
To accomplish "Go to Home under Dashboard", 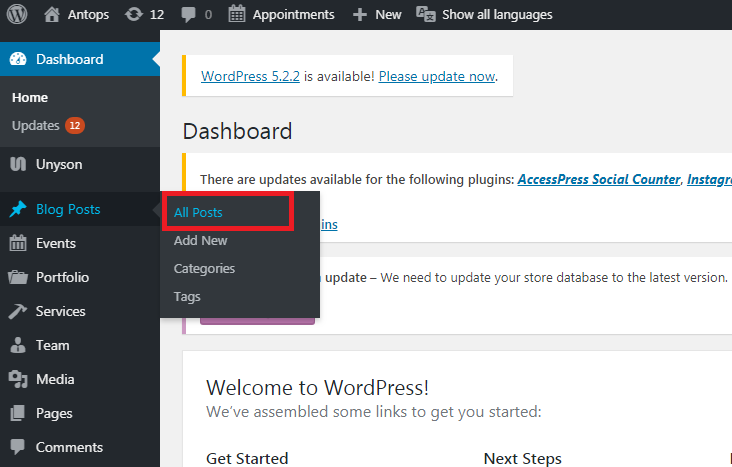I will click(x=30, y=98).
